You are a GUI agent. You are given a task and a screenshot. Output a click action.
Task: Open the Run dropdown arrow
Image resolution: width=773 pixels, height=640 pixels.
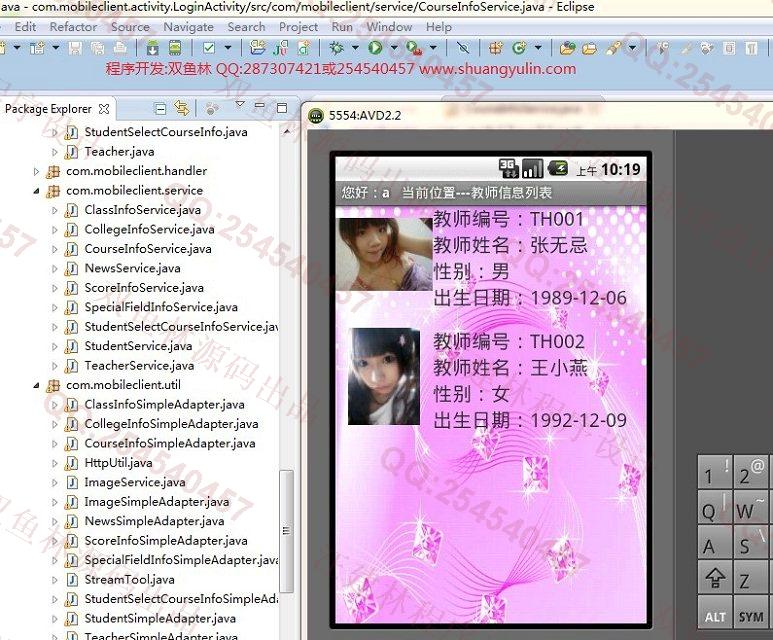pyautogui.click(x=394, y=48)
